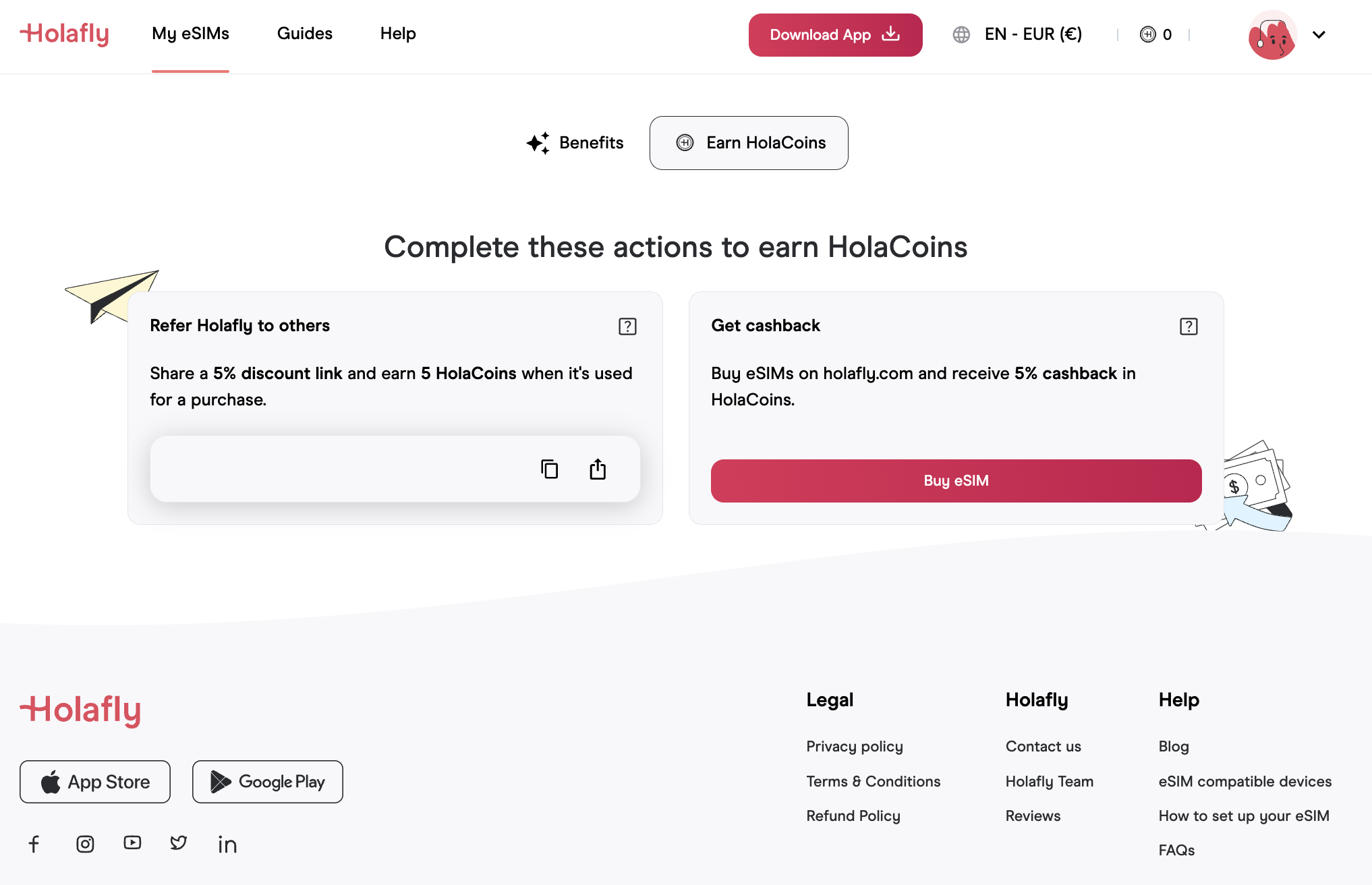Image resolution: width=1372 pixels, height=885 pixels.
Task: Click the share referral link icon
Action: pyautogui.click(x=598, y=469)
